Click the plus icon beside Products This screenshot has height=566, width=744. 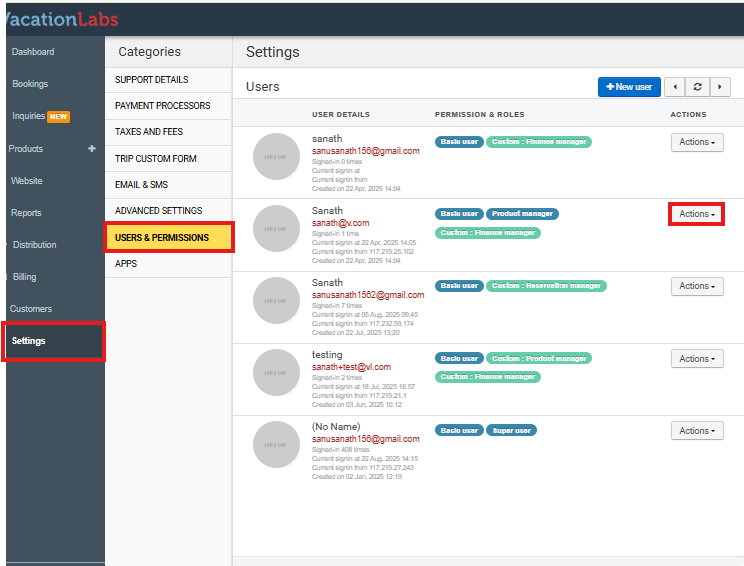coord(92,149)
